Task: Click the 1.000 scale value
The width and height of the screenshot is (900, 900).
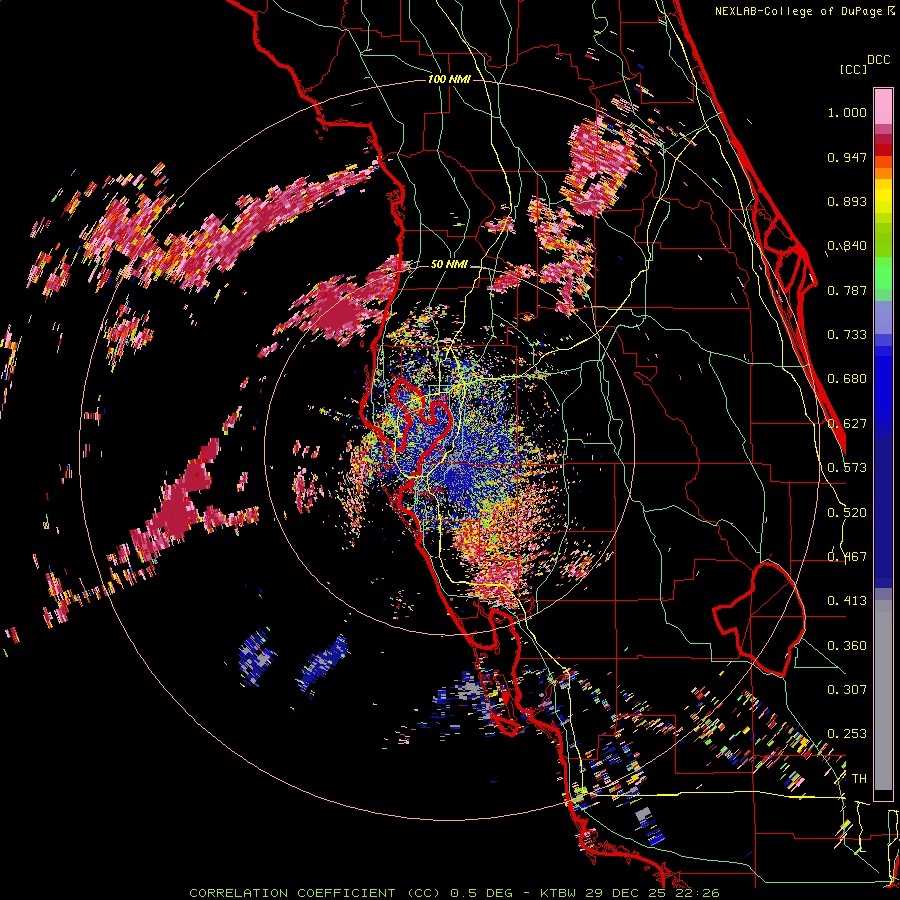Action: 847,112
